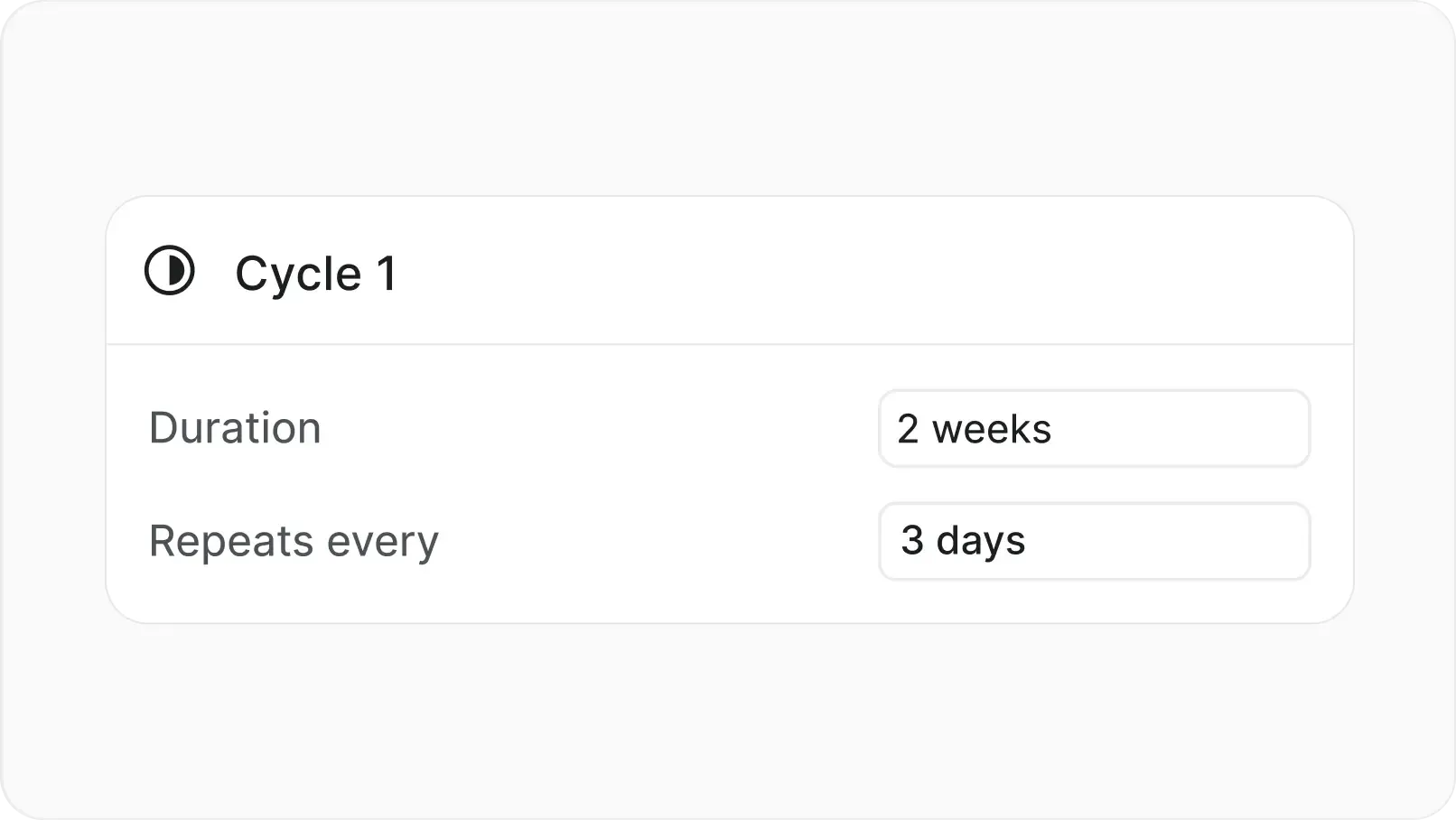Select the 3 days text inside its field

tap(963, 541)
